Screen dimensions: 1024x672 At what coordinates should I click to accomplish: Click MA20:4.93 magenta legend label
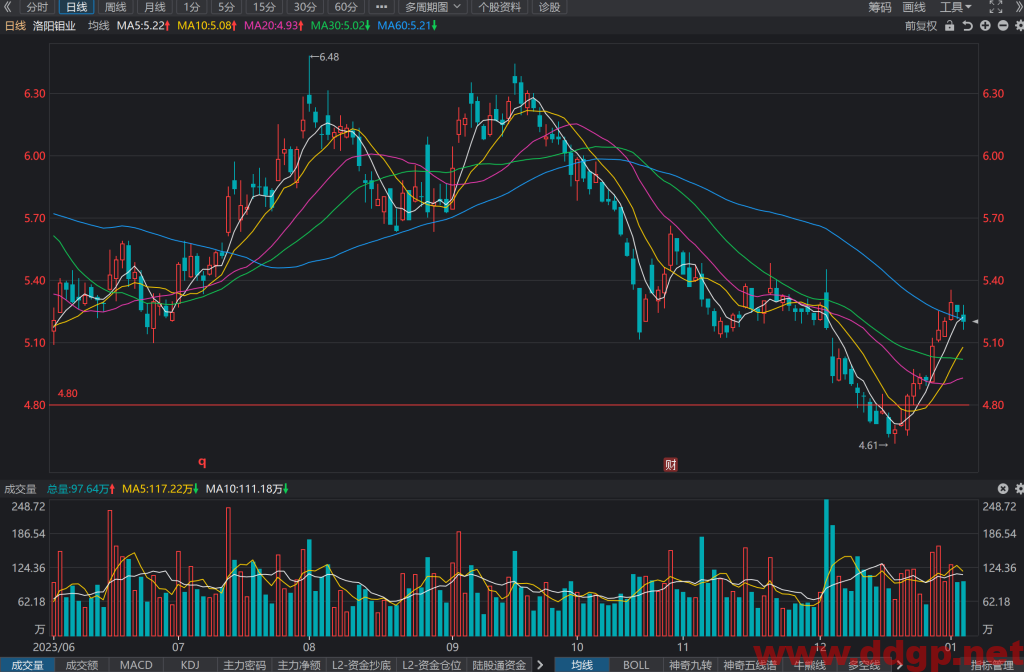[x=274, y=26]
